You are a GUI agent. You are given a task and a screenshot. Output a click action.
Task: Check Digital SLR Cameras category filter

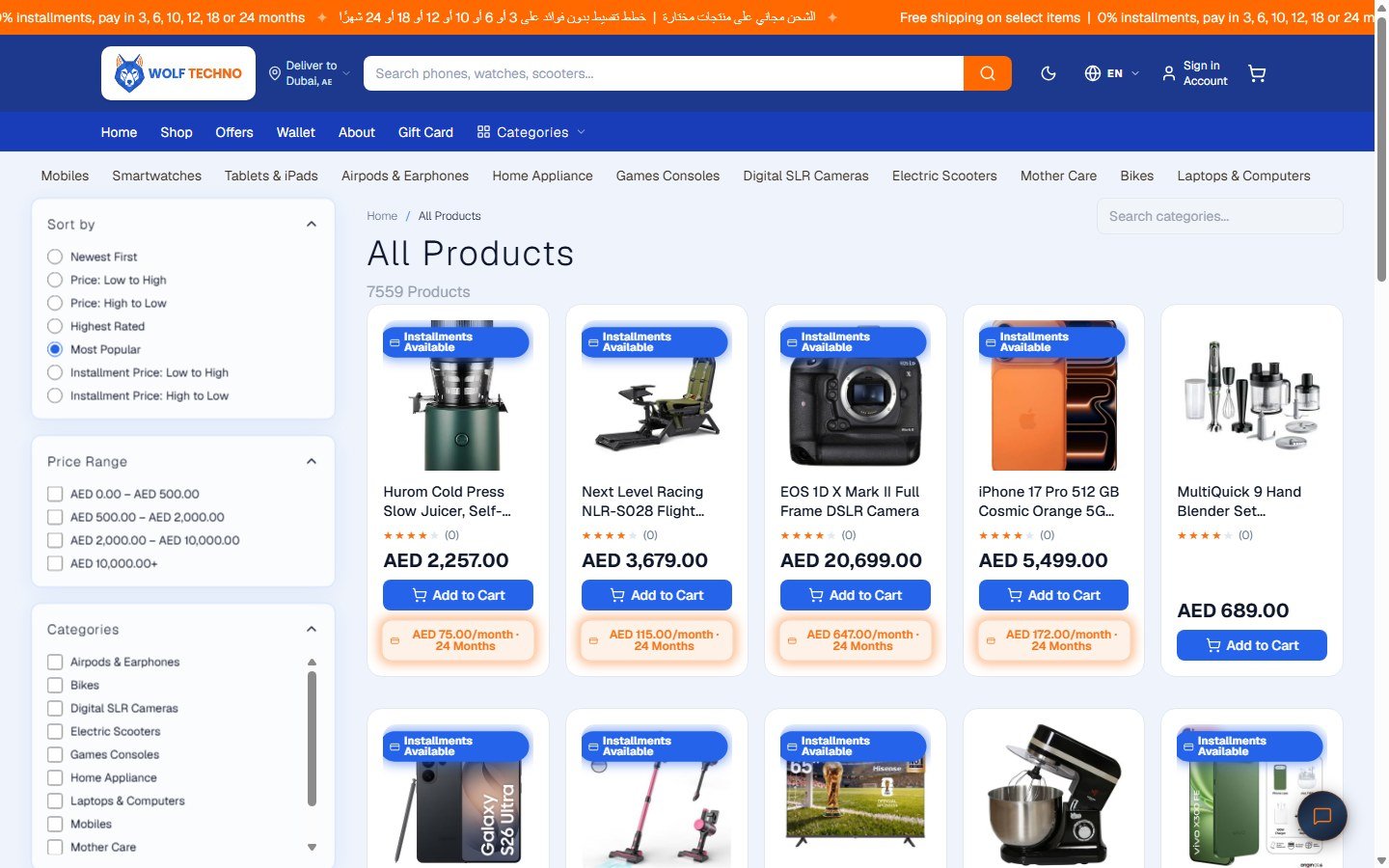point(55,708)
